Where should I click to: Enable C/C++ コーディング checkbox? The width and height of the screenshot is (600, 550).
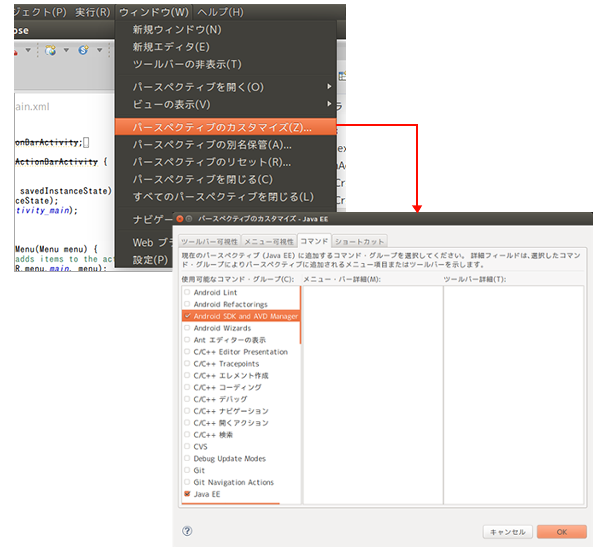[x=187, y=387]
